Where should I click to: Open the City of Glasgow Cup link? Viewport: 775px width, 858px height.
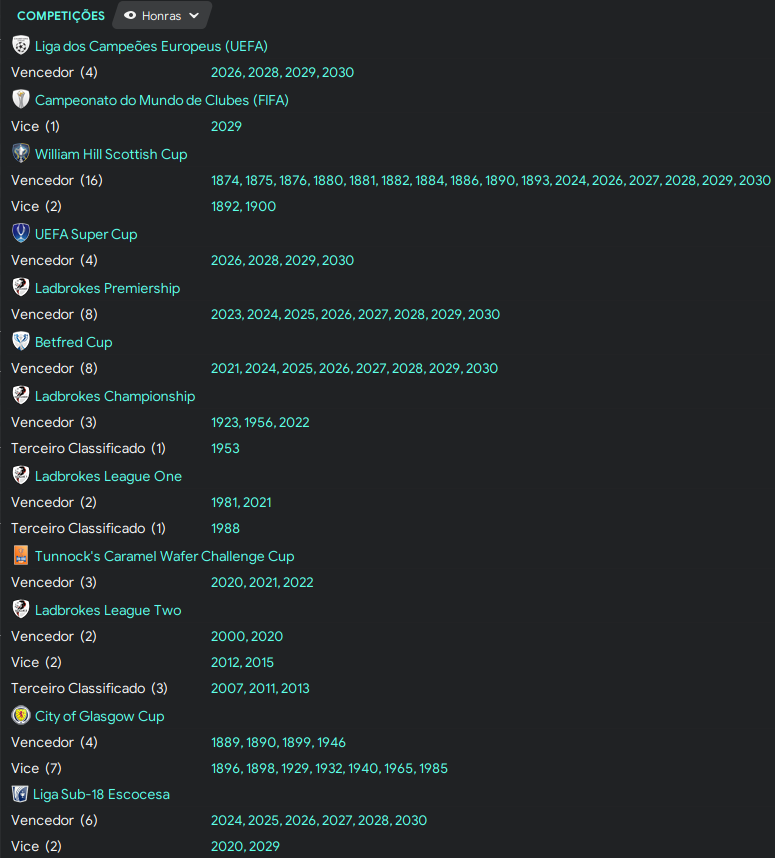(x=100, y=716)
